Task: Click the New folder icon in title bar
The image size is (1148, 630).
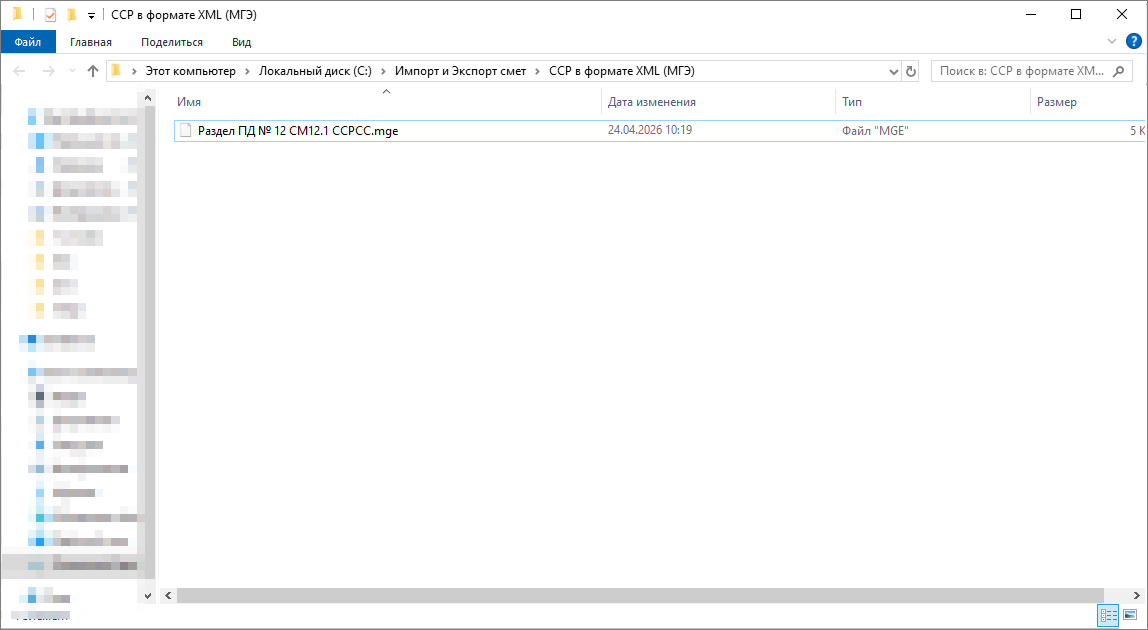Action: coord(71,15)
